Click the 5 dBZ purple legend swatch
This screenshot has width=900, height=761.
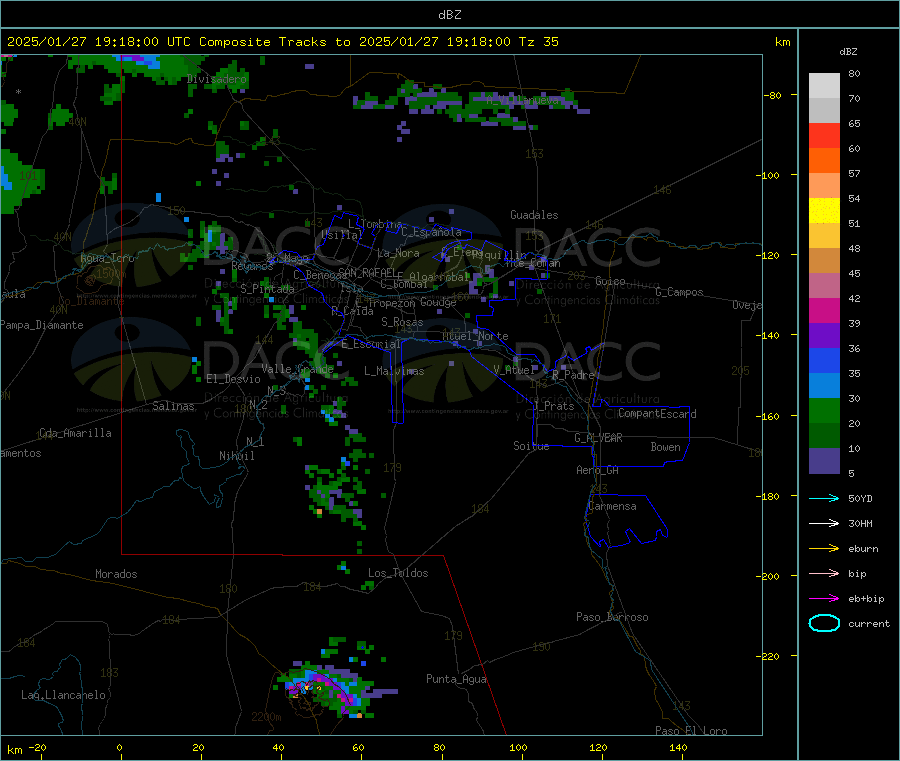click(x=824, y=461)
